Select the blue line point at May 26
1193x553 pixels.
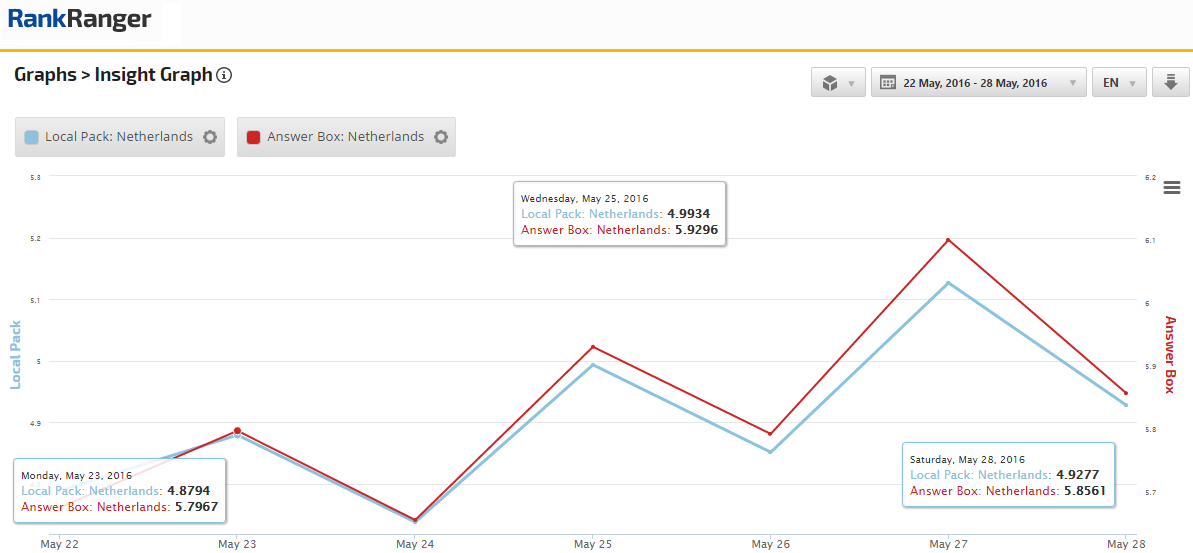coord(771,452)
